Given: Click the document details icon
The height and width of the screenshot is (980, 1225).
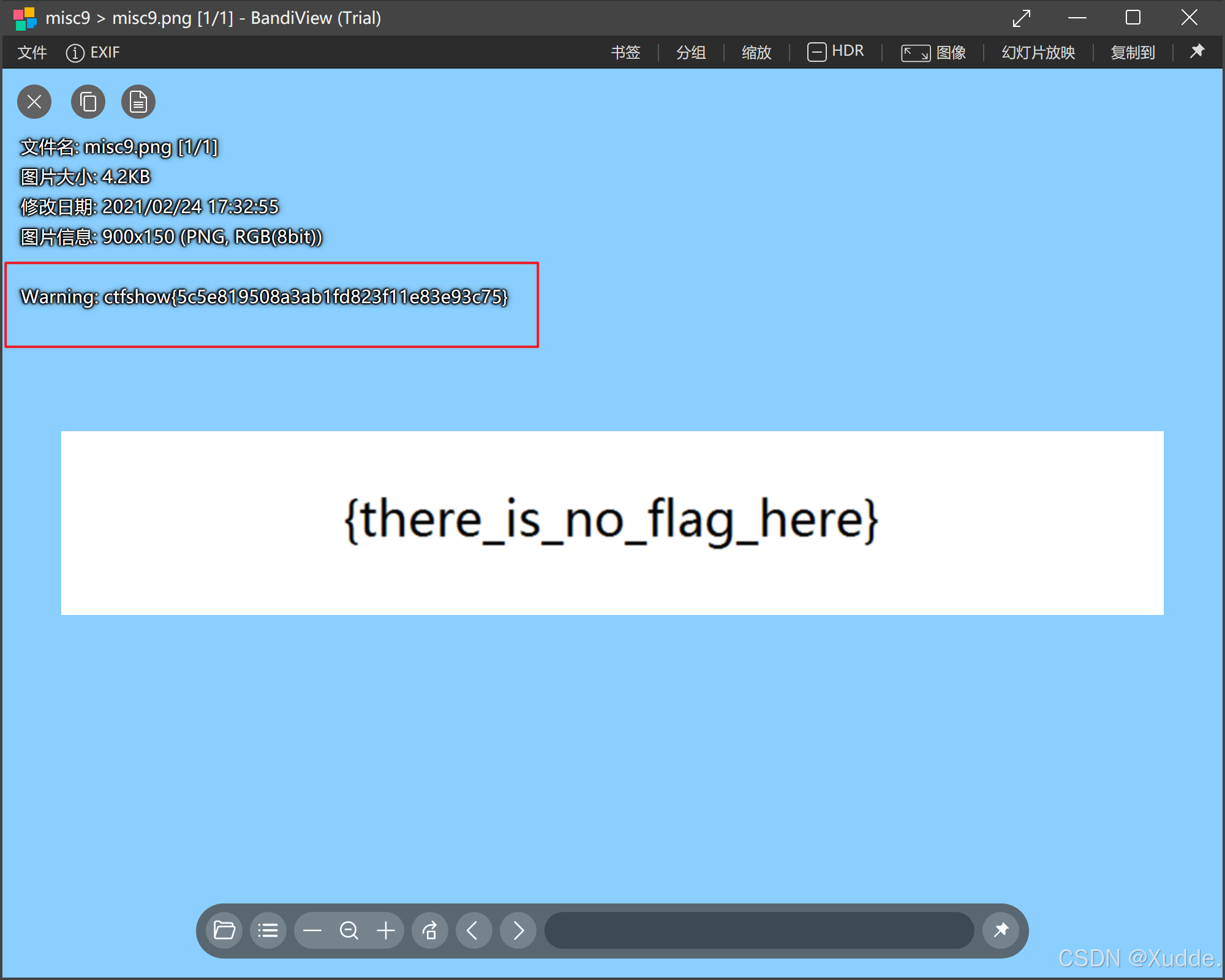Looking at the screenshot, I should click(x=138, y=102).
